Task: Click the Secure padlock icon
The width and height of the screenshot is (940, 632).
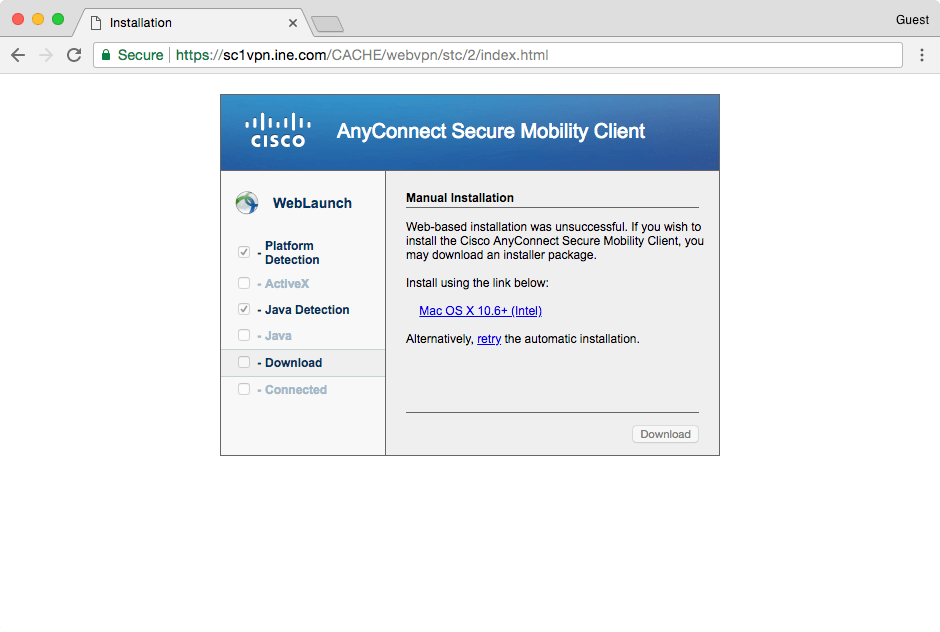Action: tap(106, 55)
